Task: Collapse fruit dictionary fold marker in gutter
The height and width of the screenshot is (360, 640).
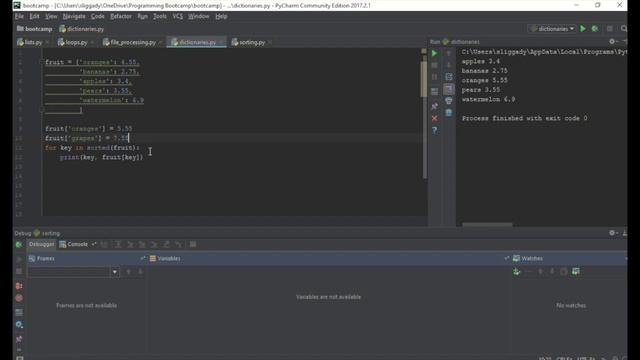Action: click(x=42, y=62)
